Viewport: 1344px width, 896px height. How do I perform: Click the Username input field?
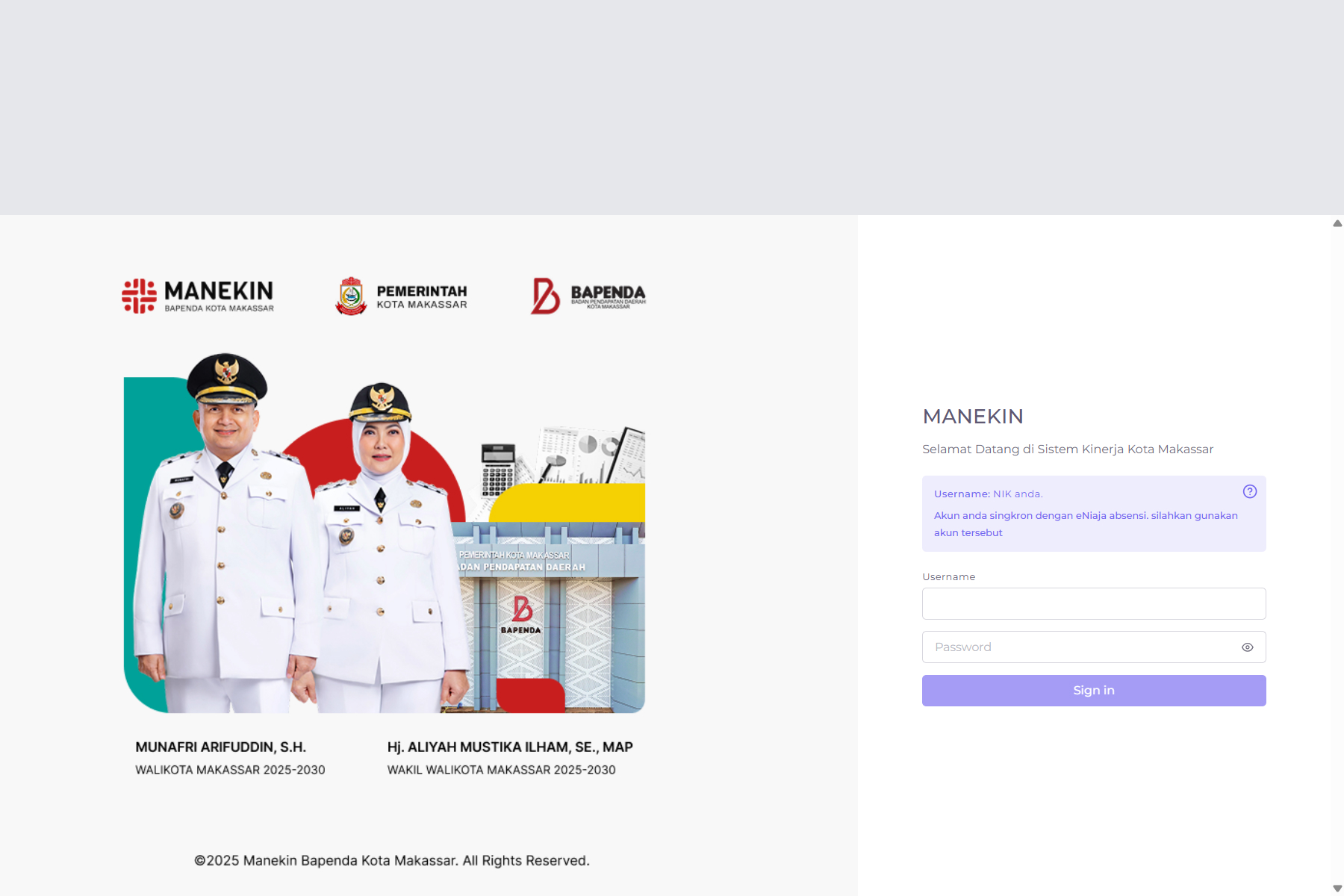1094,603
